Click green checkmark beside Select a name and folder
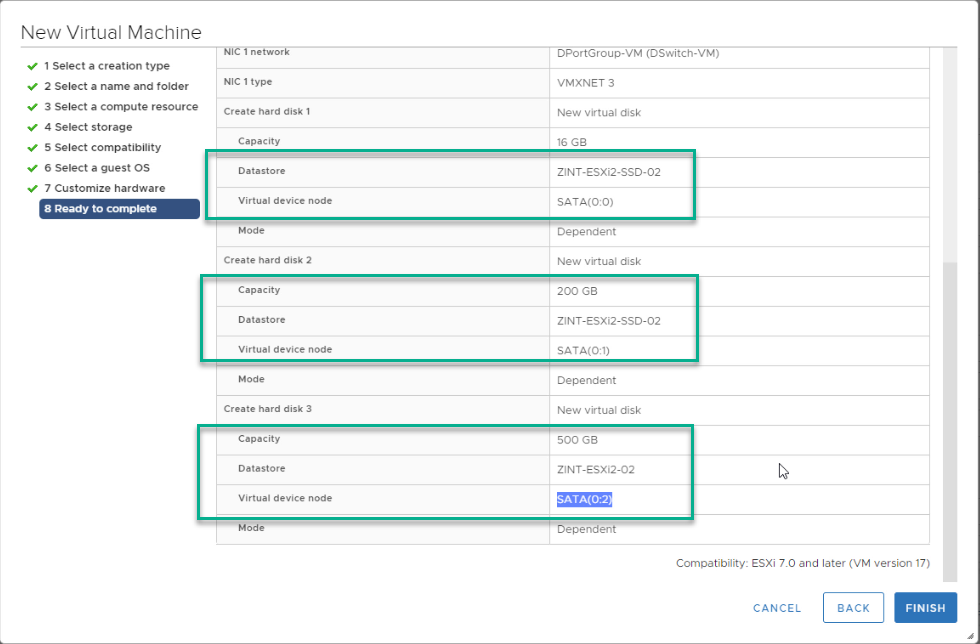 click(x=32, y=86)
